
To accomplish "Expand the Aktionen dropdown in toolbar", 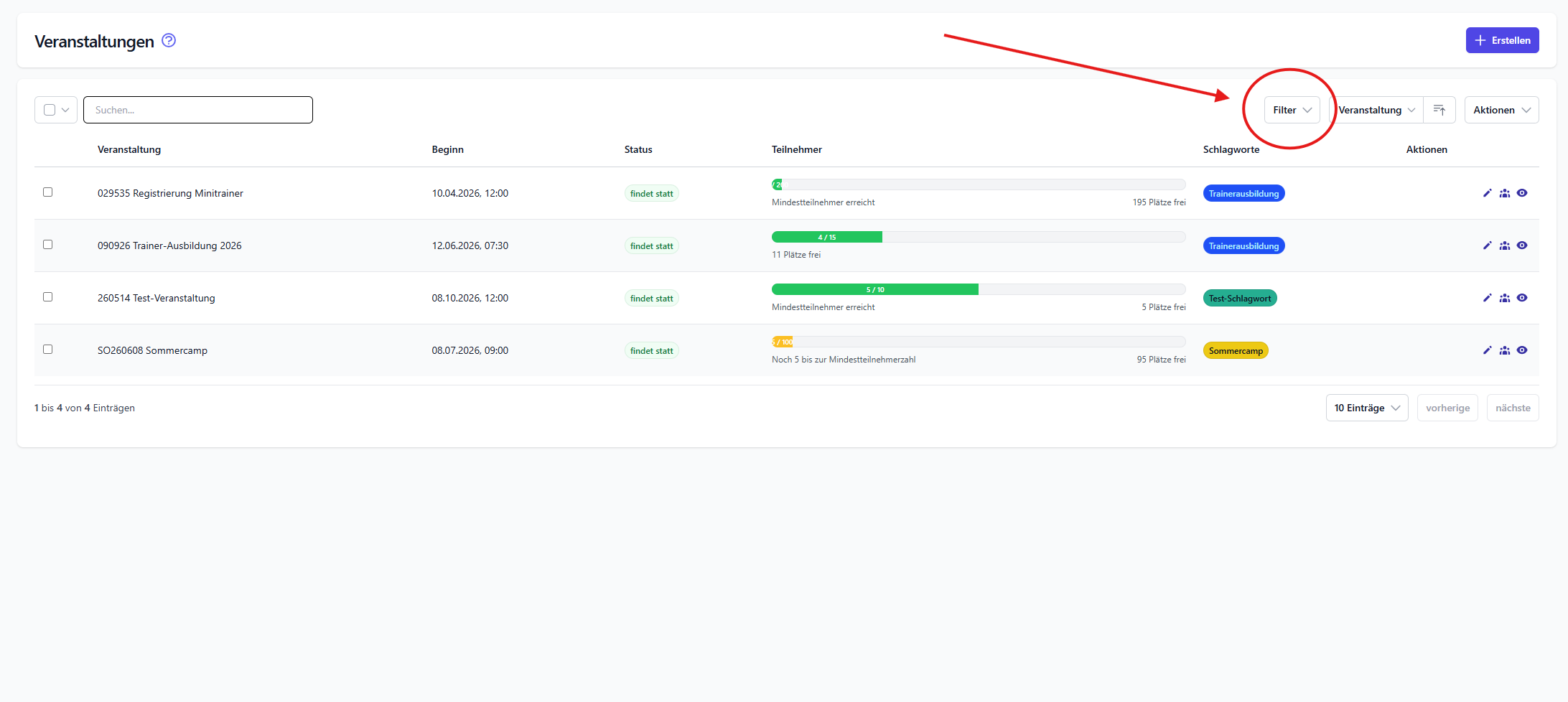I will tap(1501, 110).
